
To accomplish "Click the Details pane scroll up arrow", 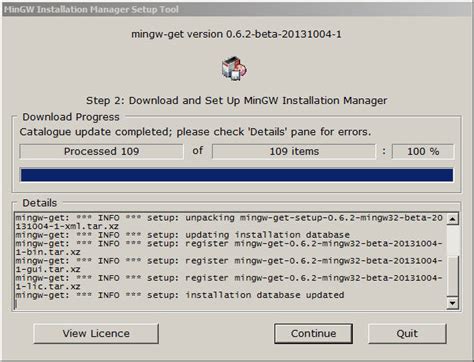I will click(452, 219).
